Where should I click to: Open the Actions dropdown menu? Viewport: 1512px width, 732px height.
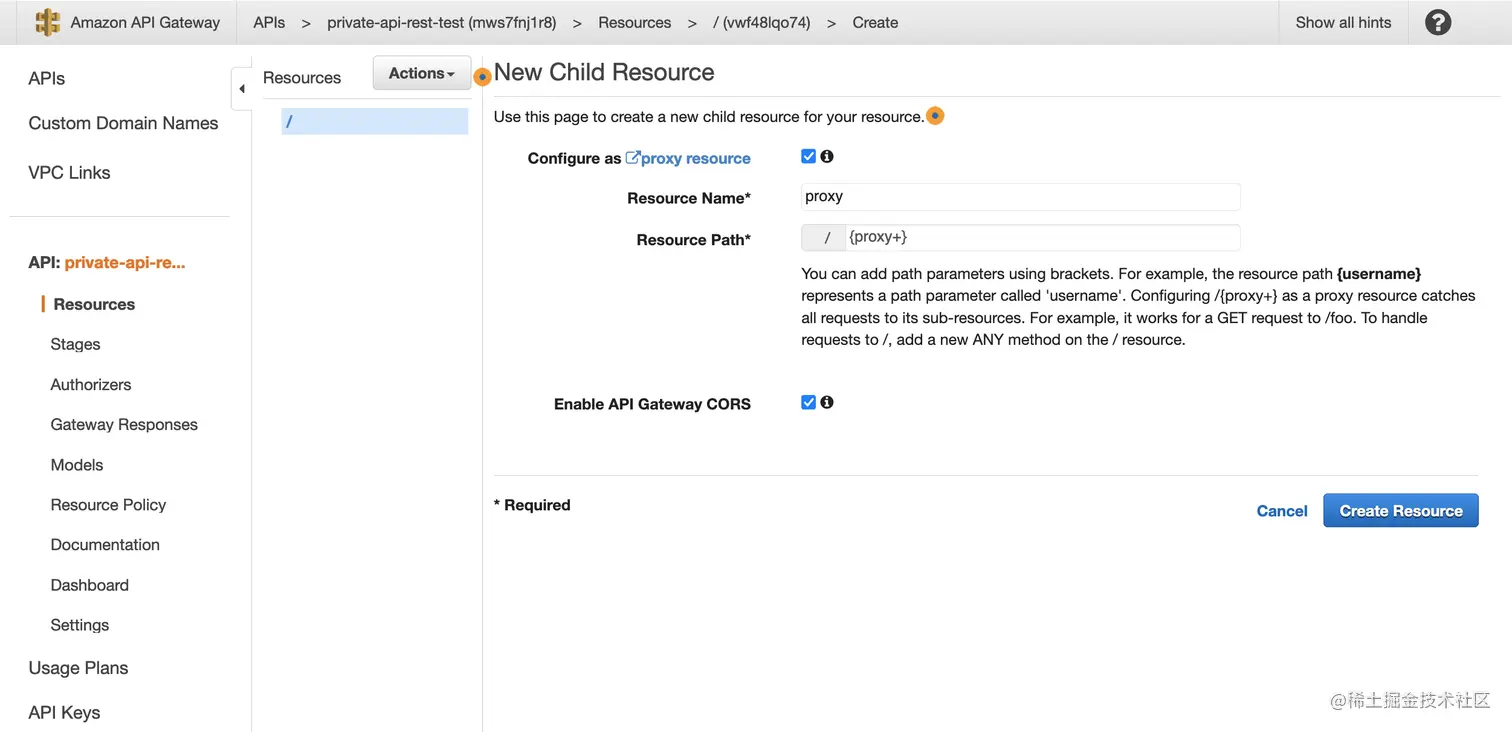click(421, 73)
